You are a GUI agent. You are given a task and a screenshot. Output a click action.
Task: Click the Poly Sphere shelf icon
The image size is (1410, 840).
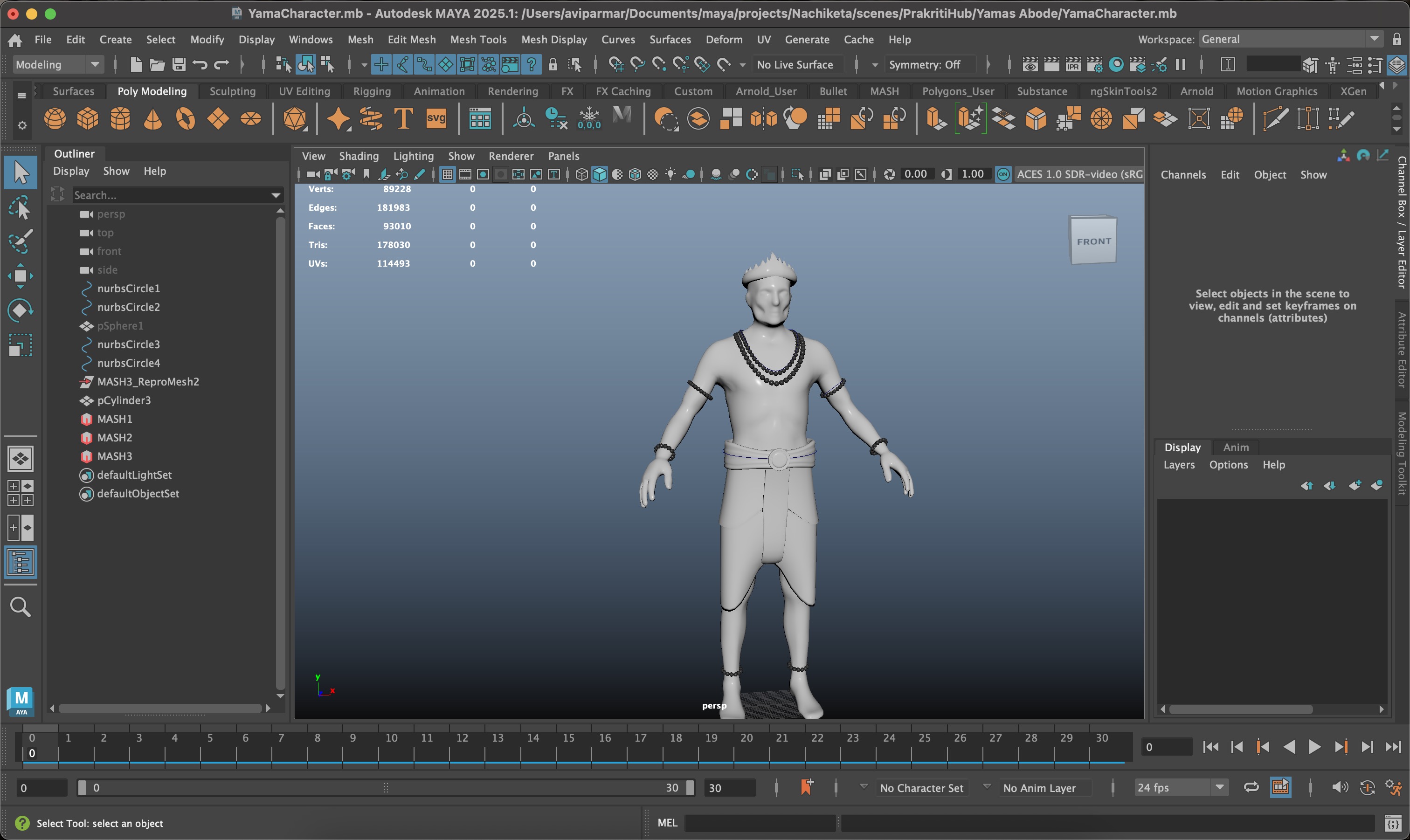[55, 119]
